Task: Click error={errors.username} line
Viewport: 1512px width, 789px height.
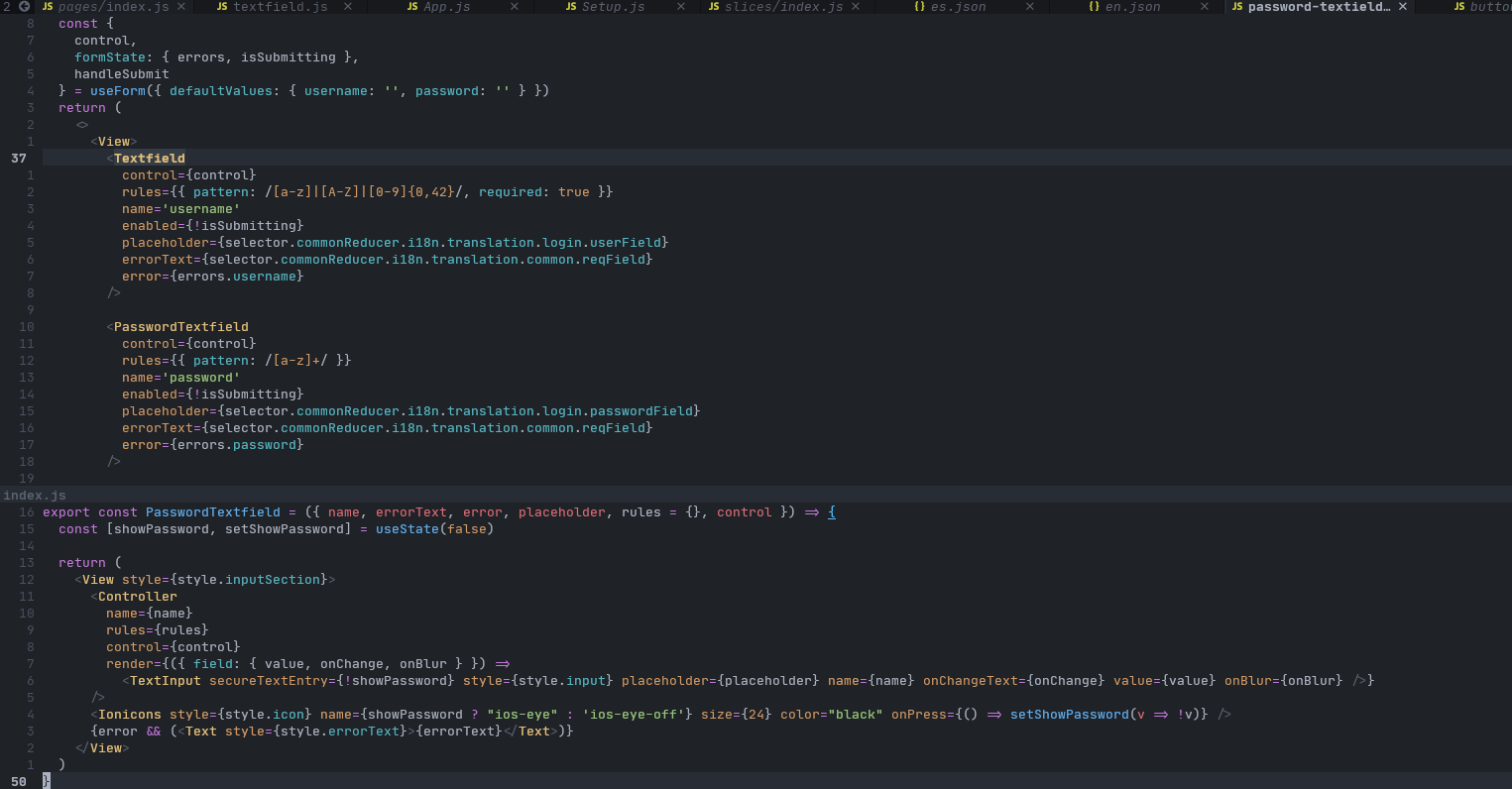Action: [x=213, y=276]
